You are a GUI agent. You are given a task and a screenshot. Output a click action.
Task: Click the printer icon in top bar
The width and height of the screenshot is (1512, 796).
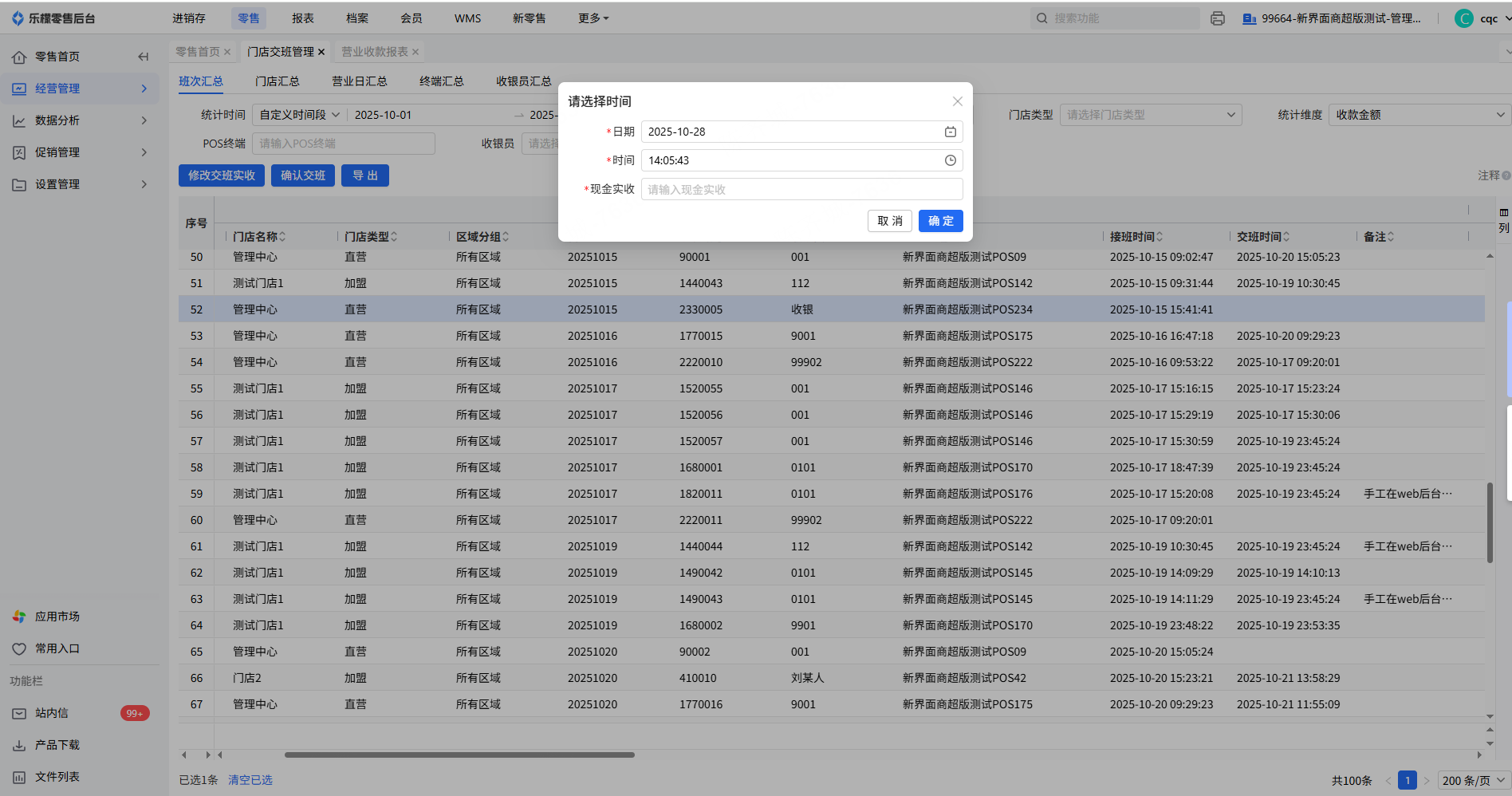(1217, 18)
